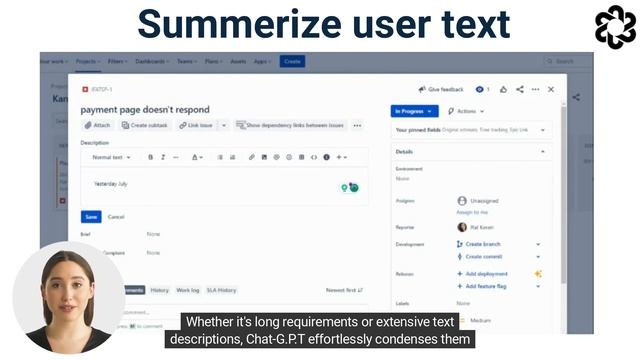The image size is (640, 360).
Task: Click the link icon in editor toolbar
Action: point(252,157)
